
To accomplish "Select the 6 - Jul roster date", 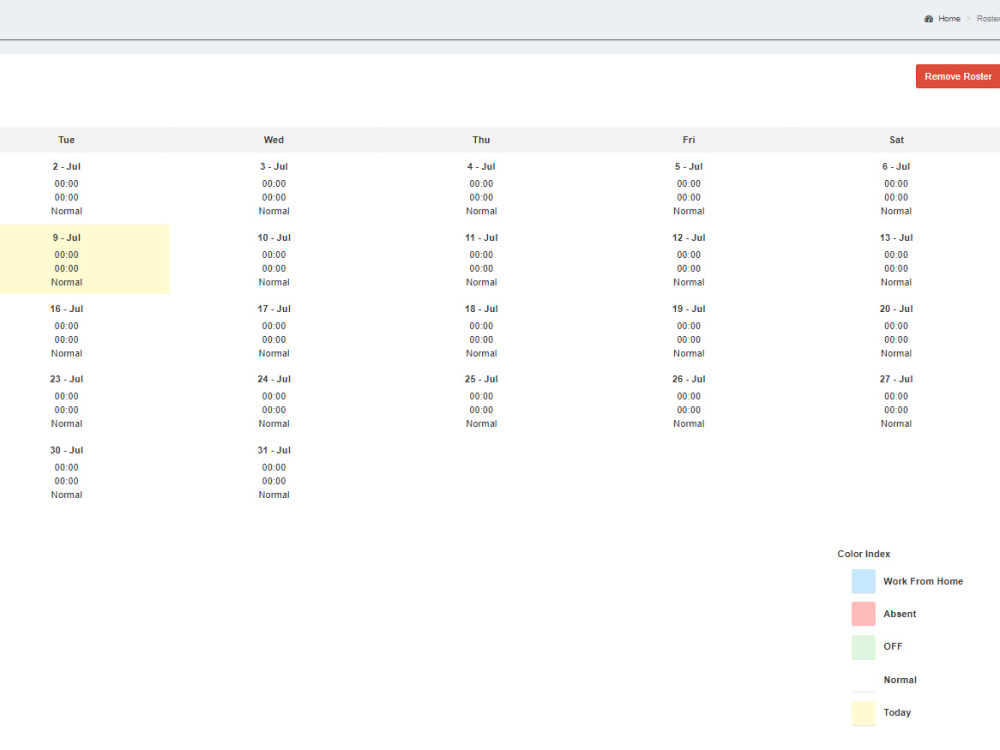I will pos(896,166).
